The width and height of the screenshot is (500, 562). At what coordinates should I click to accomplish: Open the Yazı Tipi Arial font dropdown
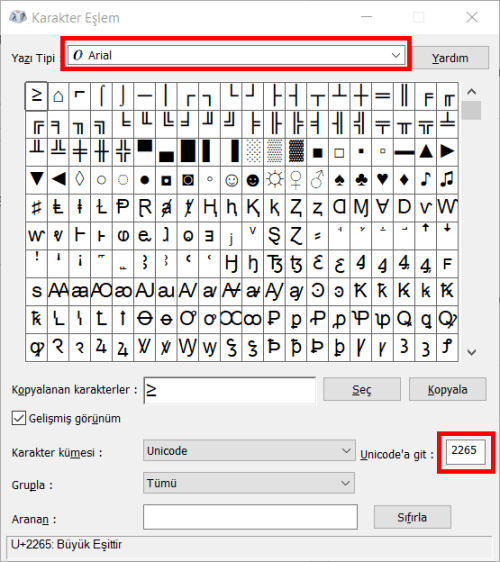pos(237,55)
